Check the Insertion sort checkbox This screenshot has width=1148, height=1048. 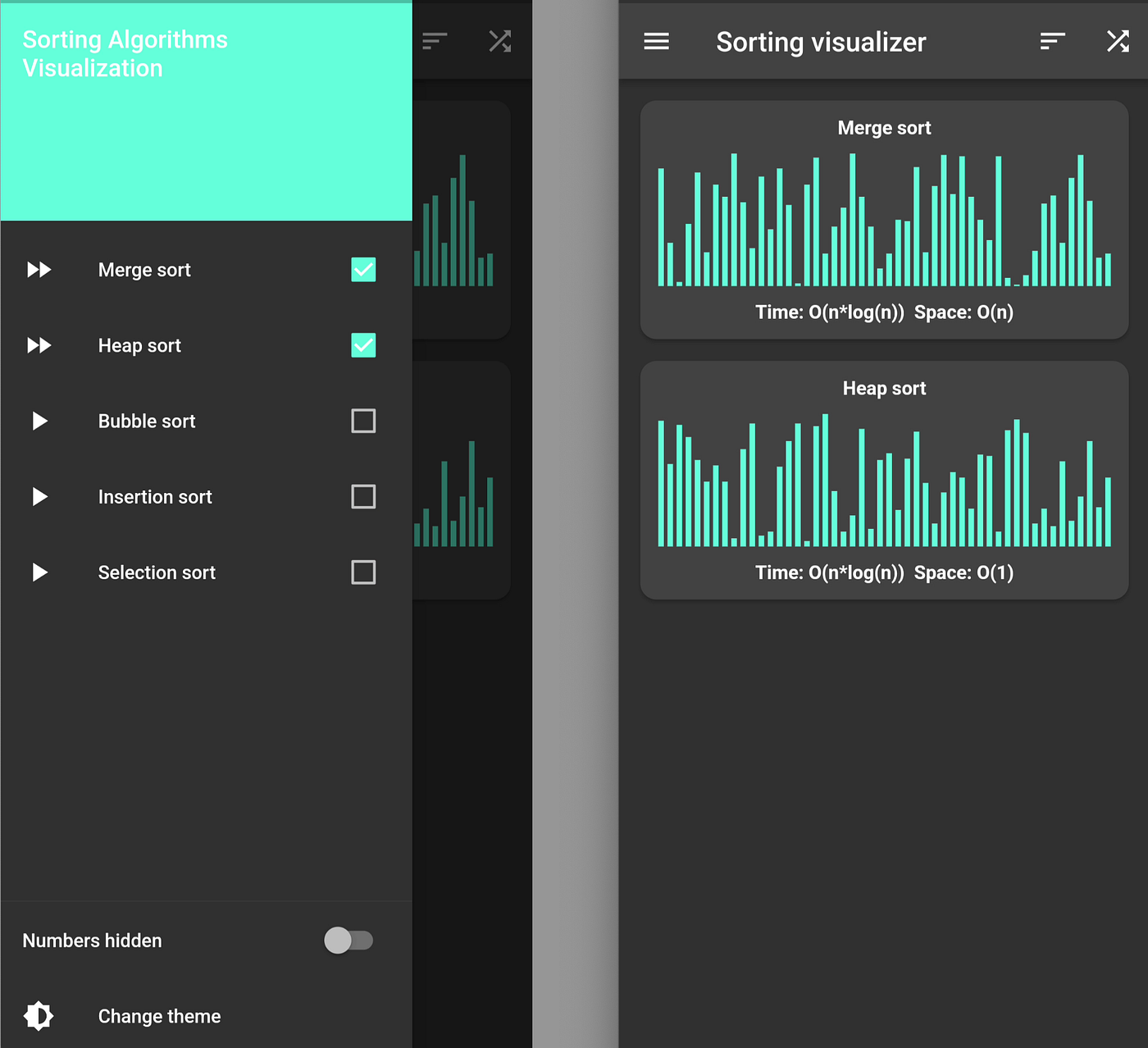click(363, 496)
